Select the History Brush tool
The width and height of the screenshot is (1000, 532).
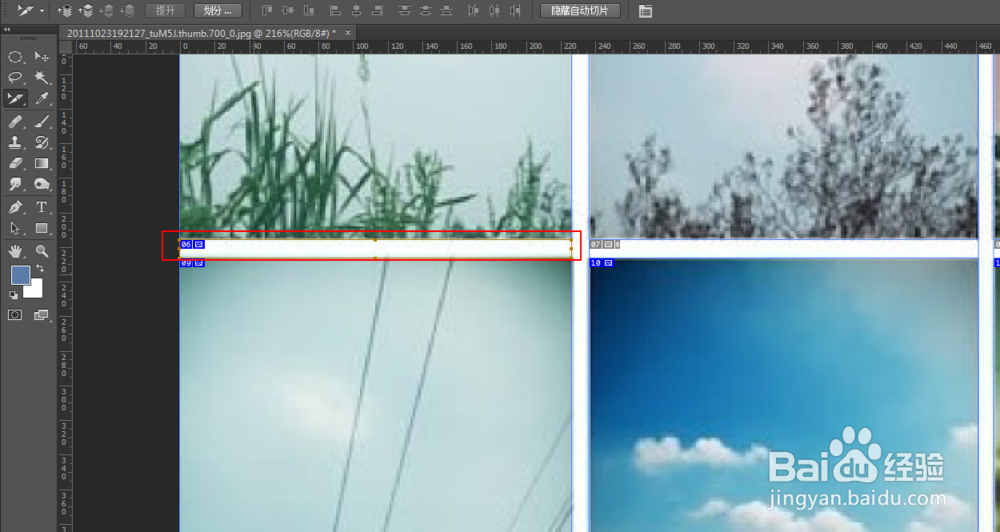click(42, 142)
